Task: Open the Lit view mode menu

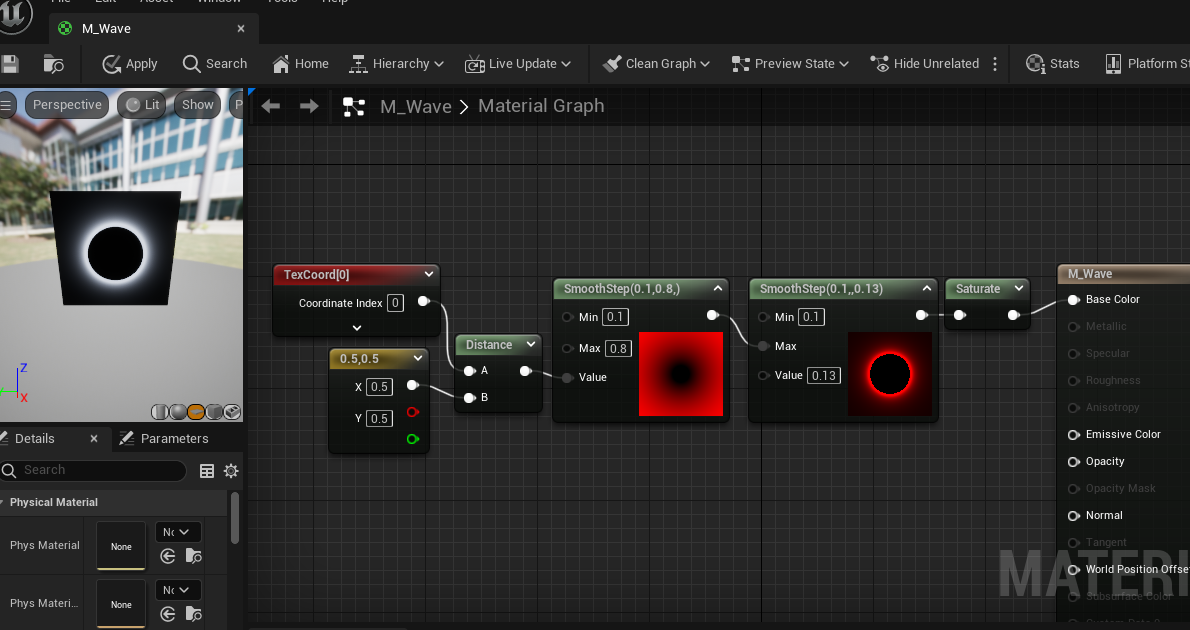Action: pos(143,105)
